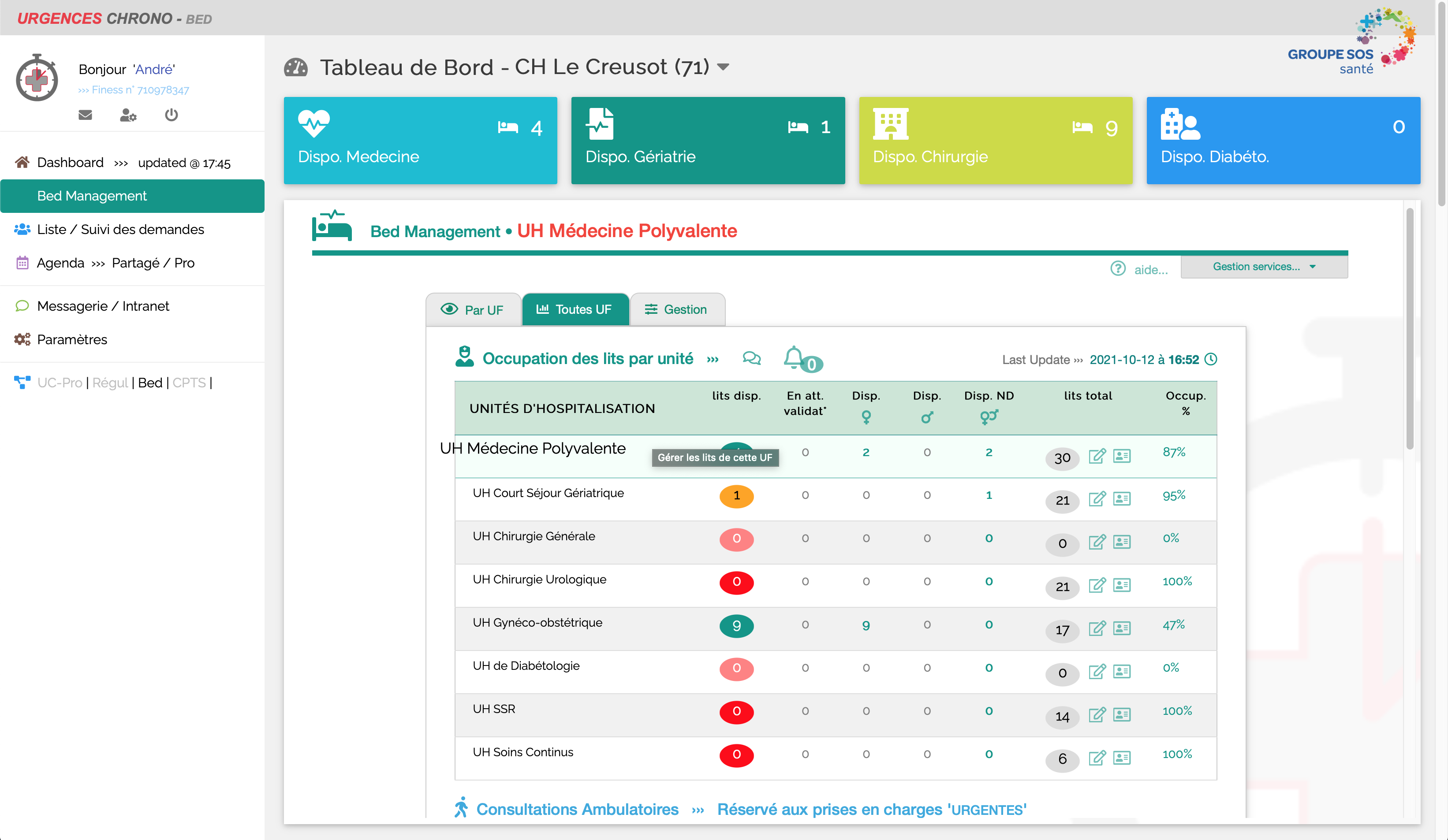Click the notification bell icon
This screenshot has height=840, width=1448.
794,357
